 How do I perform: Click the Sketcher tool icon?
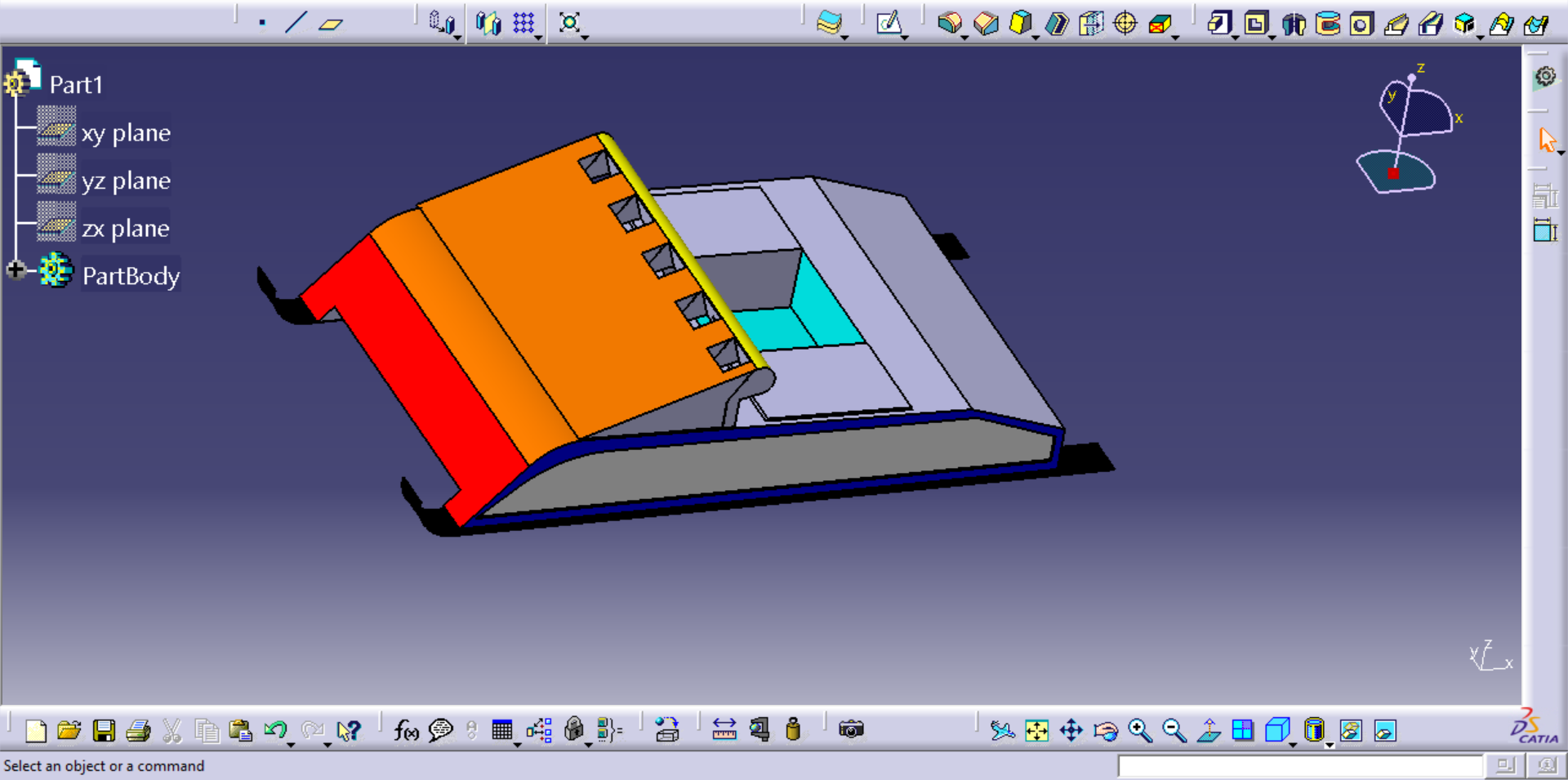[889, 23]
